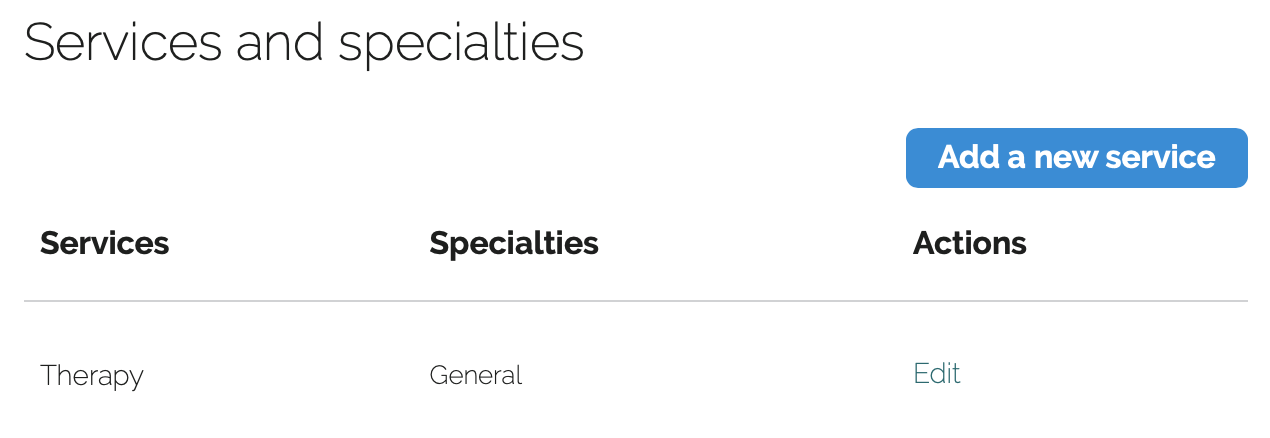Click the bold Specialties table heading

(x=513, y=243)
